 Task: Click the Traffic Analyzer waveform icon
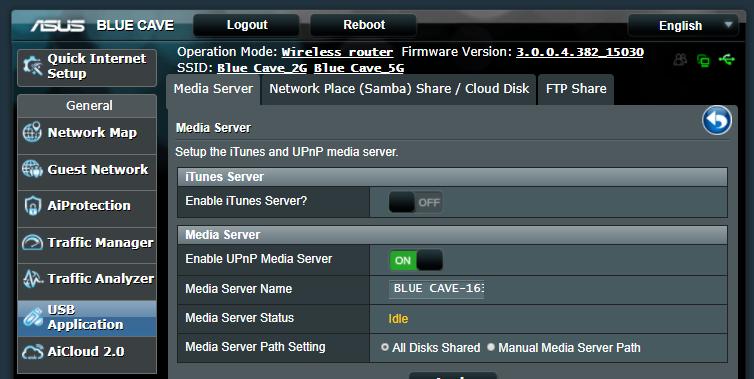pos(32,279)
